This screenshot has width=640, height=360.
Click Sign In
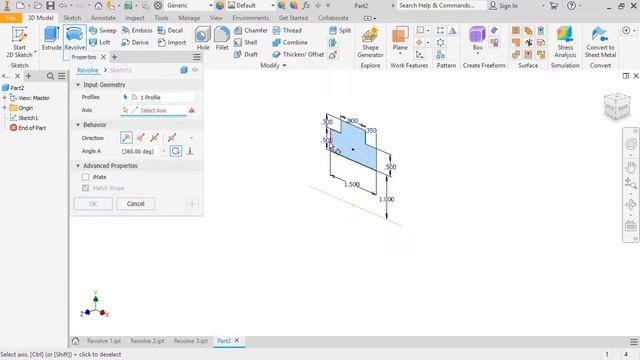504,6
